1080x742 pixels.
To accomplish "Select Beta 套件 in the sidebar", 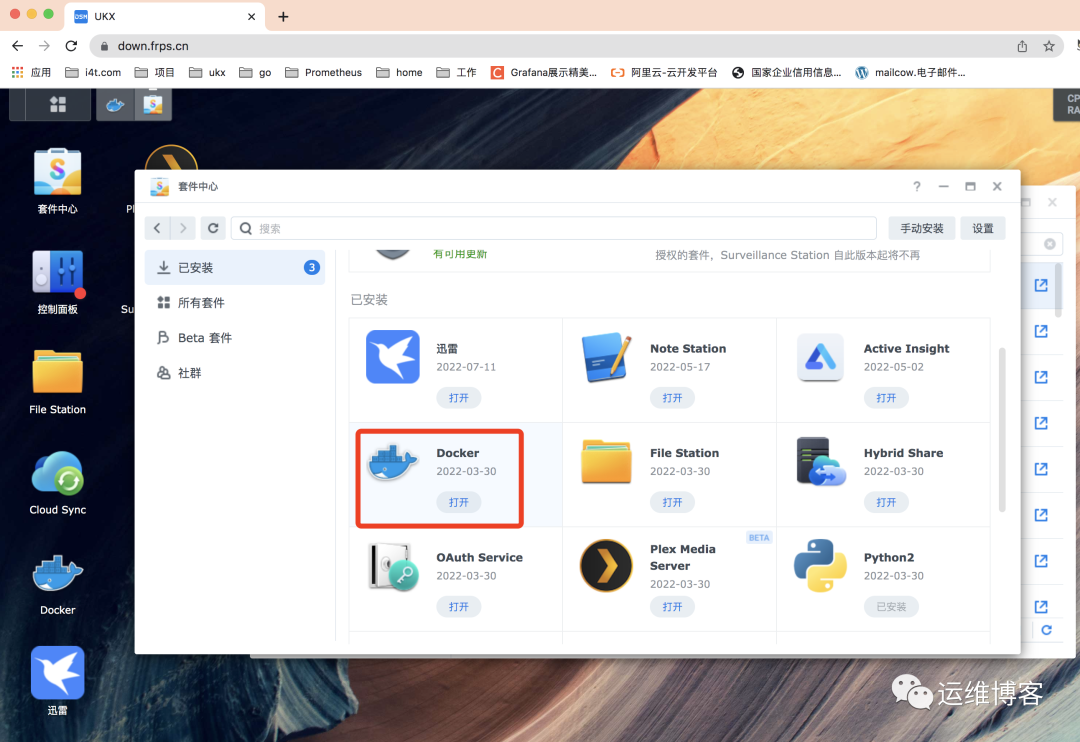I will 235,338.
